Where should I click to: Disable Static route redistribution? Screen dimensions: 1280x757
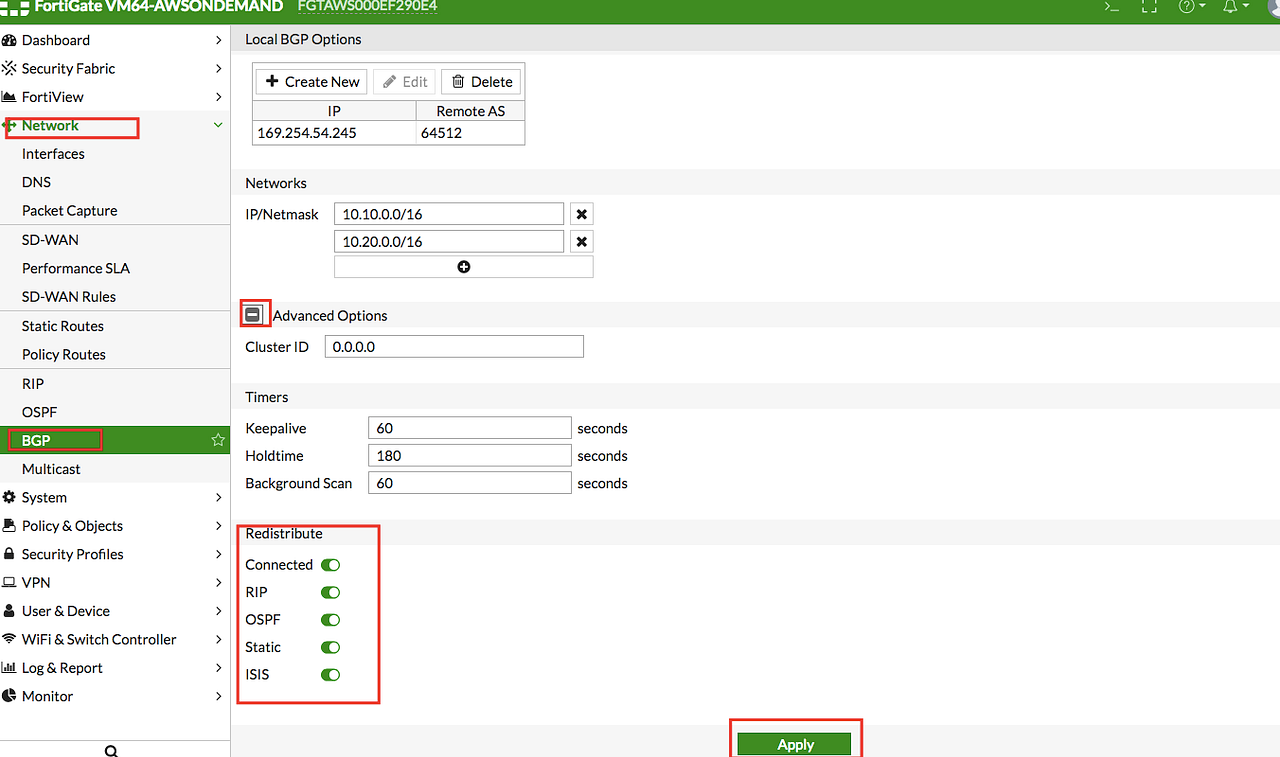[x=330, y=647]
